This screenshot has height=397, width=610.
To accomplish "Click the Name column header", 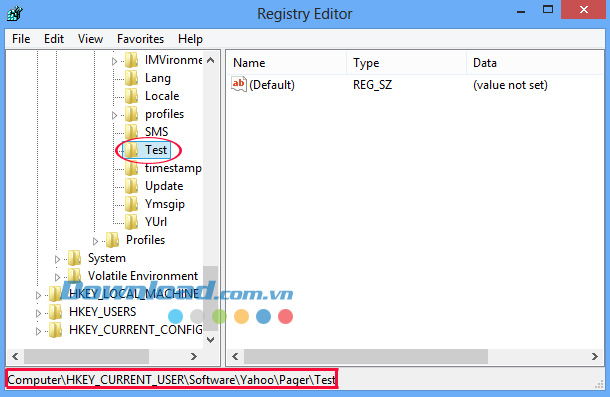I will 287,63.
